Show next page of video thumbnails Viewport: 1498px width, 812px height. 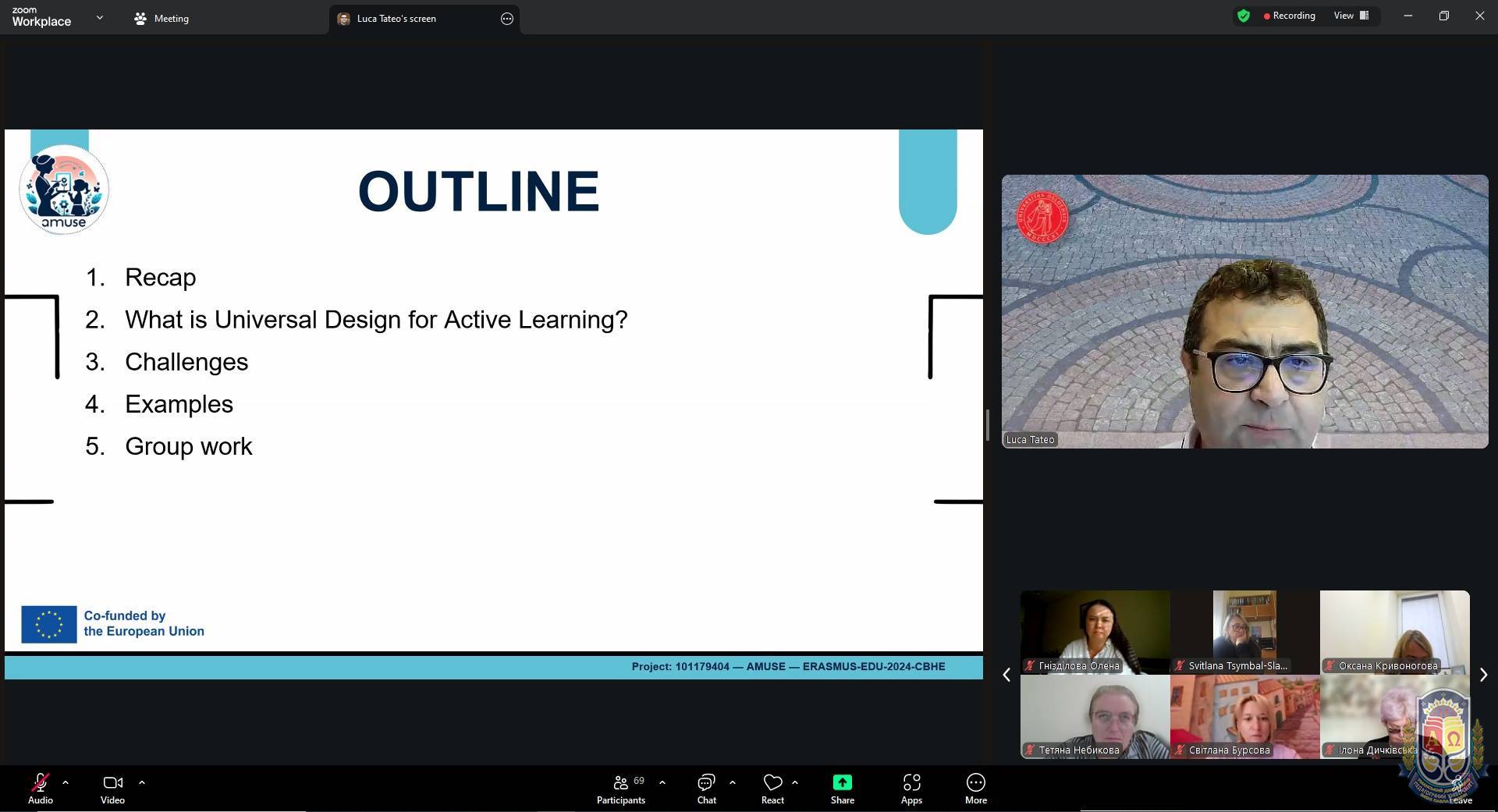(1483, 675)
